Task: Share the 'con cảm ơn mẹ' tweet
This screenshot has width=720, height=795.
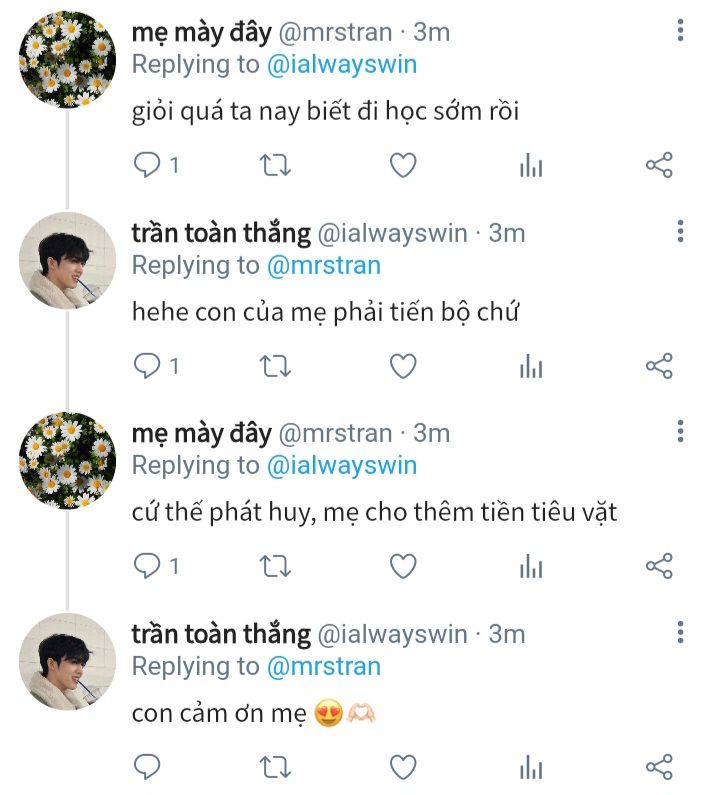Action: point(659,767)
